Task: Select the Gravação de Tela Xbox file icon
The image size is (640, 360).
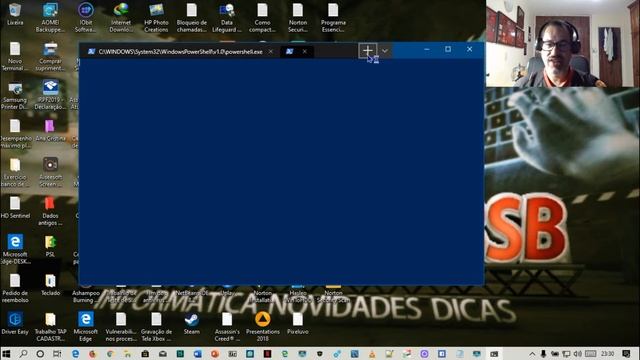Action: click(156, 327)
